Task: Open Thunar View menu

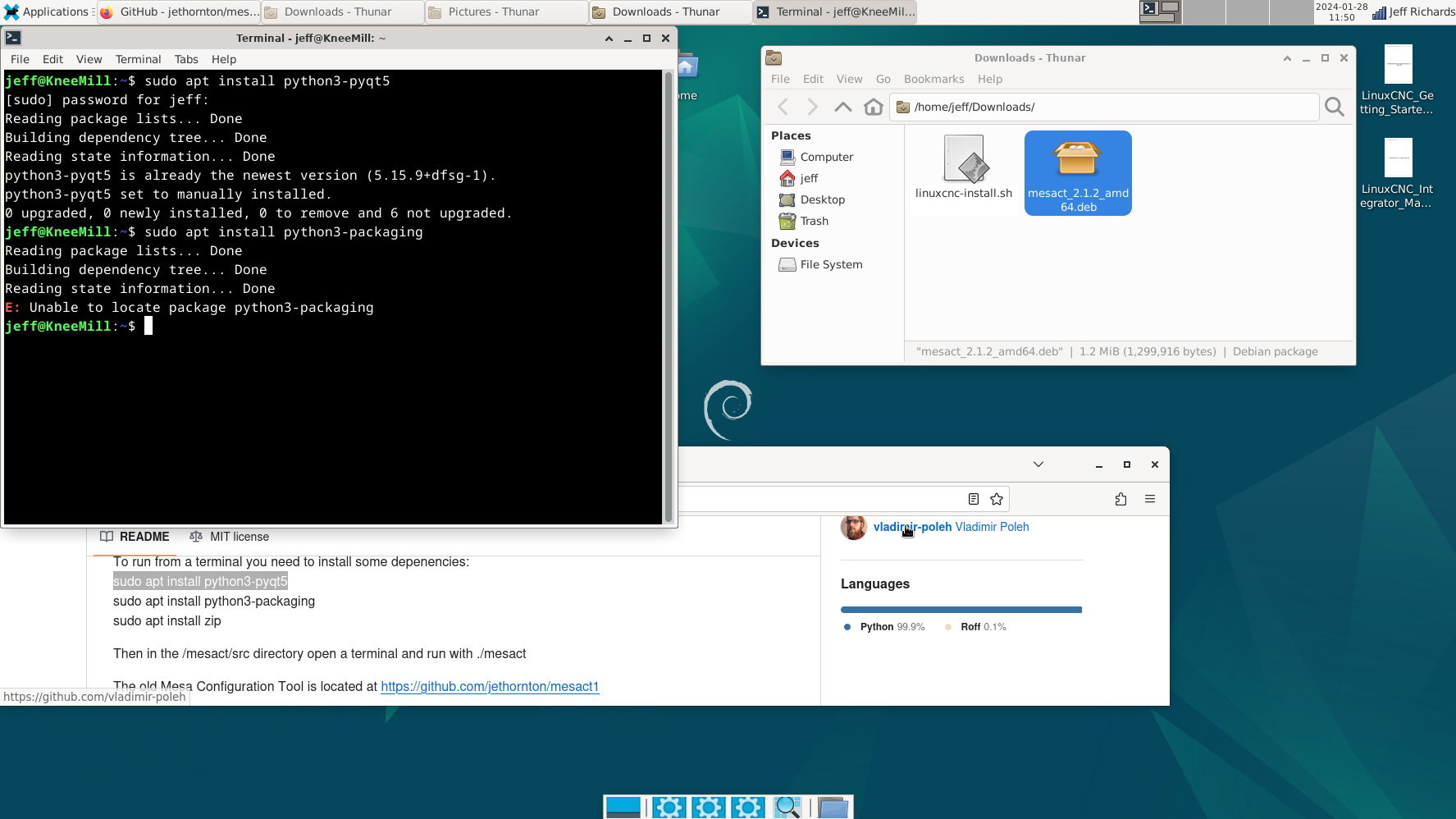Action: click(849, 79)
